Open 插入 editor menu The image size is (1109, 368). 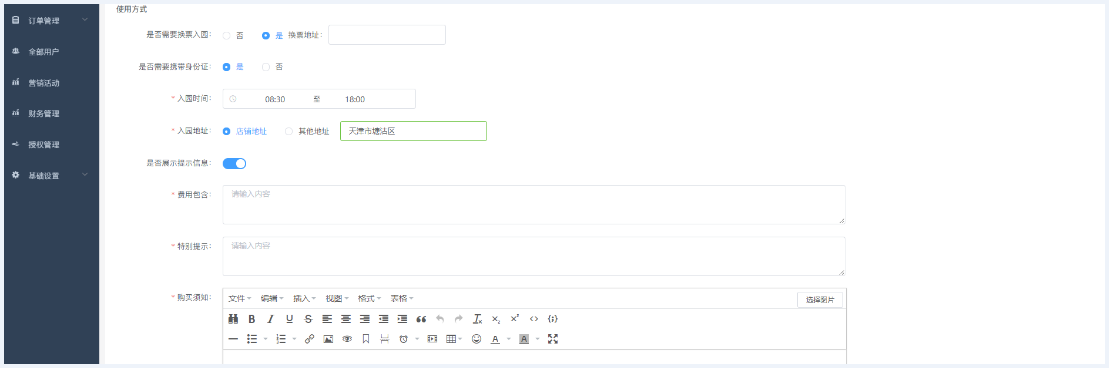[x=305, y=299]
